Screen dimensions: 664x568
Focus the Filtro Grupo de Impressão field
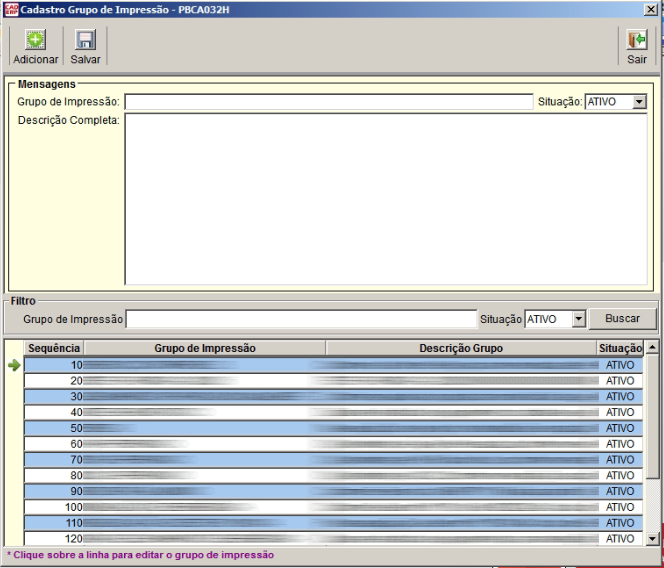(x=302, y=319)
